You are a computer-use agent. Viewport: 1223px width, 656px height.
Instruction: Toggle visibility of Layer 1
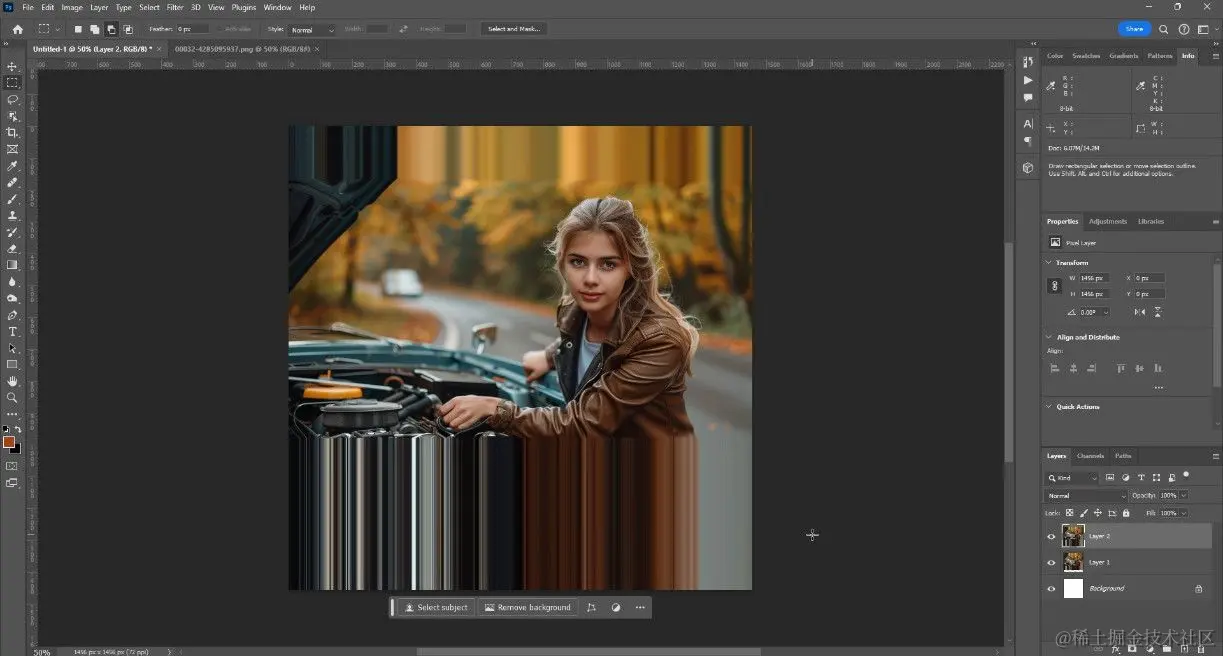pyautogui.click(x=1051, y=562)
